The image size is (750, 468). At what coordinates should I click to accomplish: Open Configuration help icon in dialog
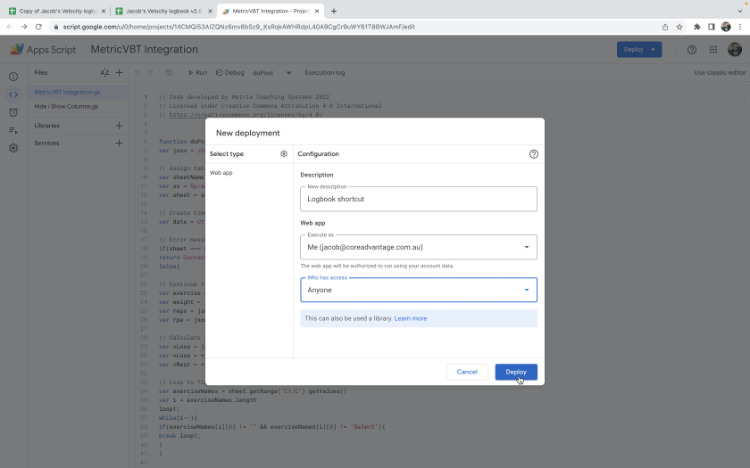533,154
